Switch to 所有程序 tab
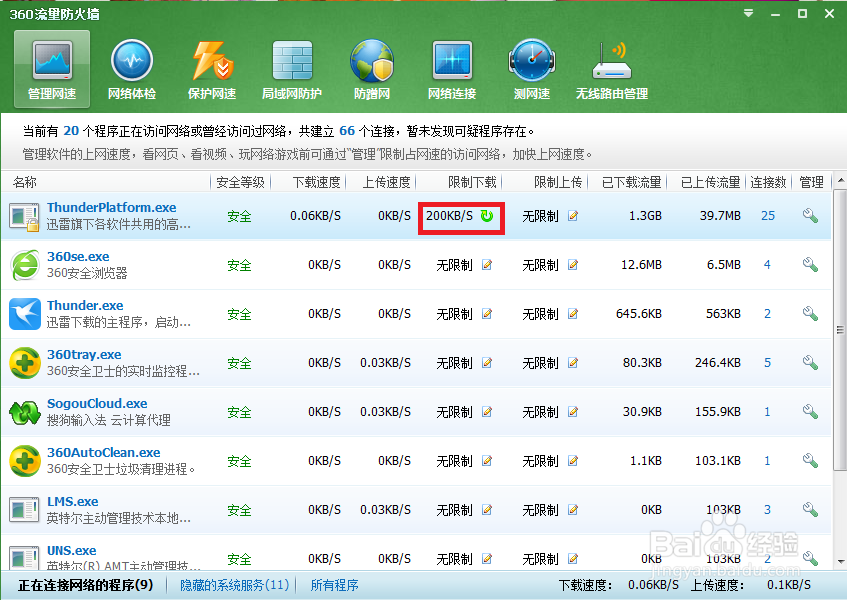Screen dimensions: 847x600 click(x=334, y=585)
